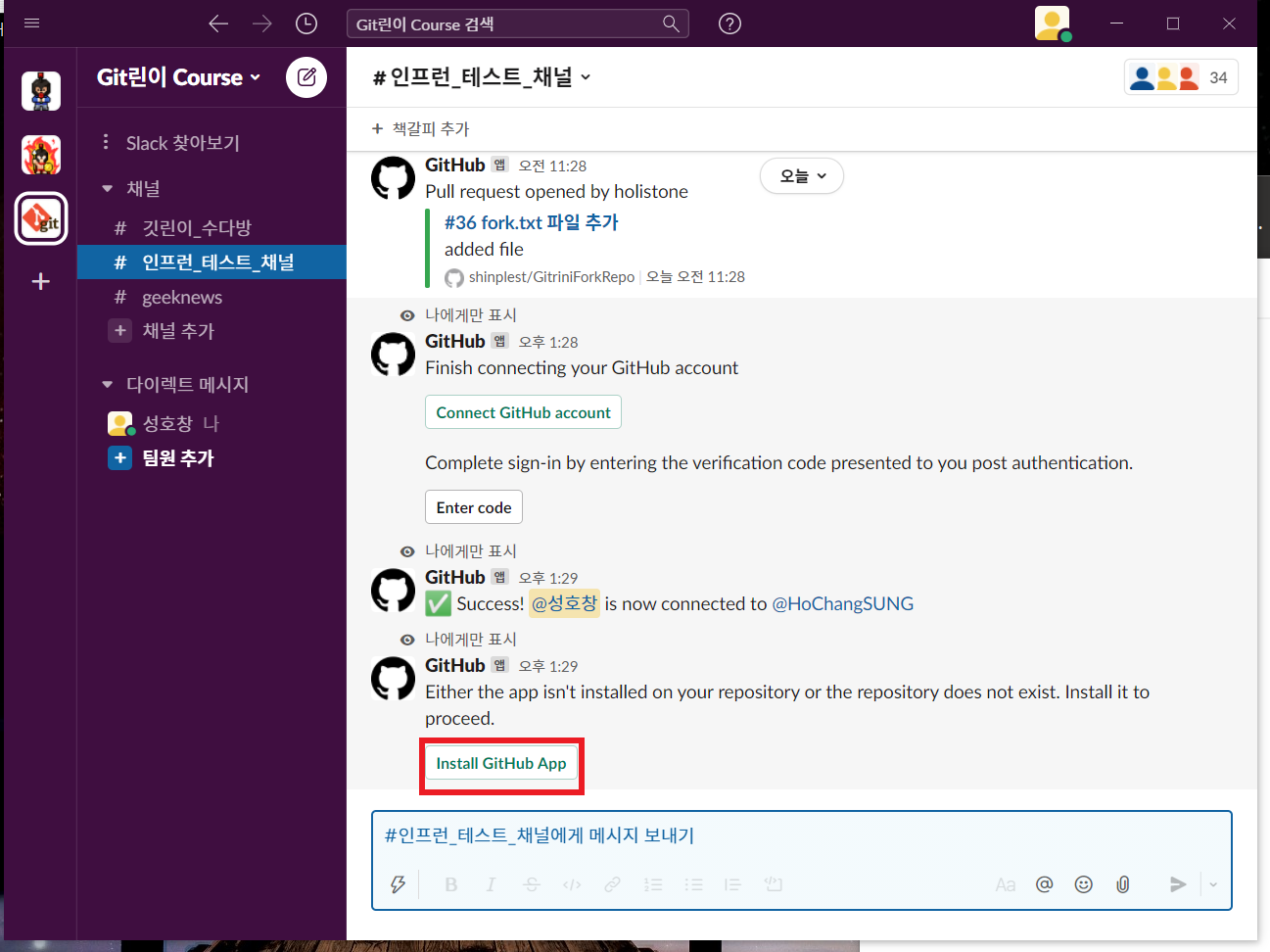Image resolution: width=1270 pixels, height=952 pixels.
Task: Add a bookmark with 책갈피 추가
Action: pyautogui.click(x=421, y=129)
